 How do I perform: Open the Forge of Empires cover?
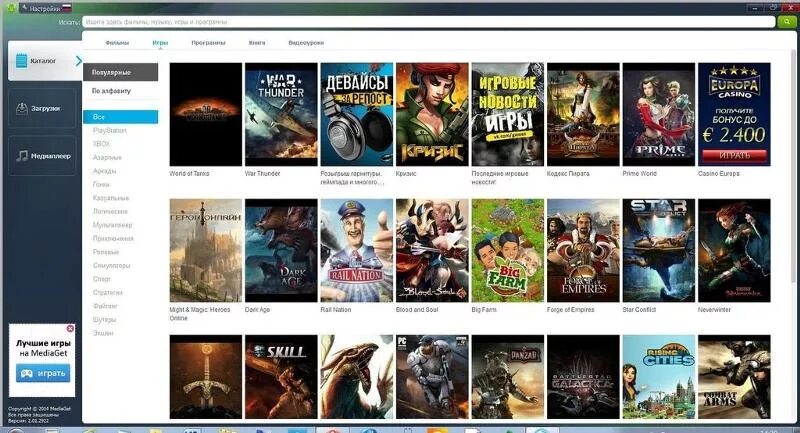point(583,250)
